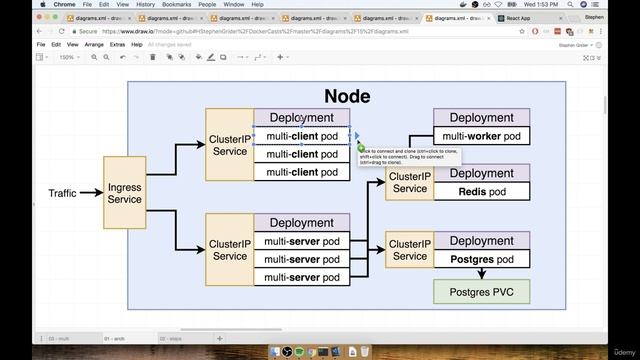Viewport: 640px width, 360px height.
Task: Click the redo arrow in the toolbar
Action: [x=136, y=58]
